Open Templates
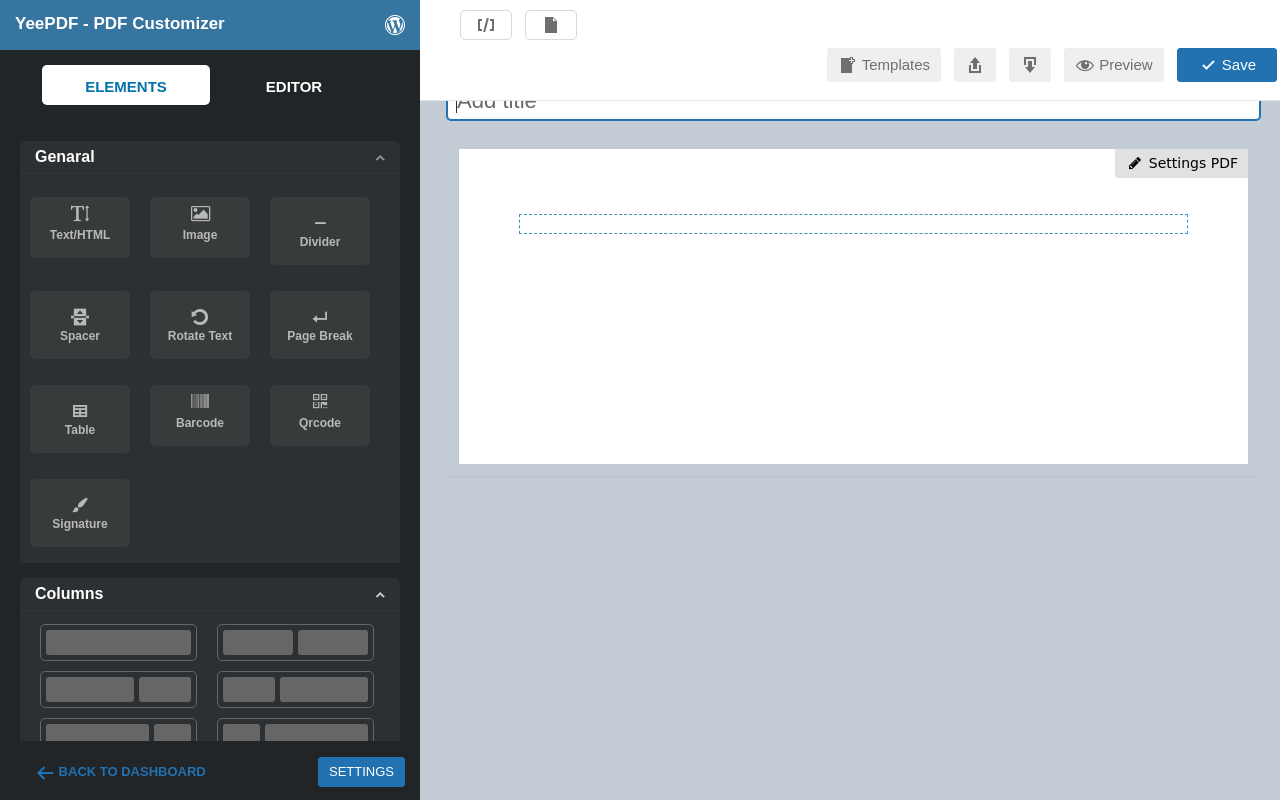1280x800 pixels. tap(884, 65)
